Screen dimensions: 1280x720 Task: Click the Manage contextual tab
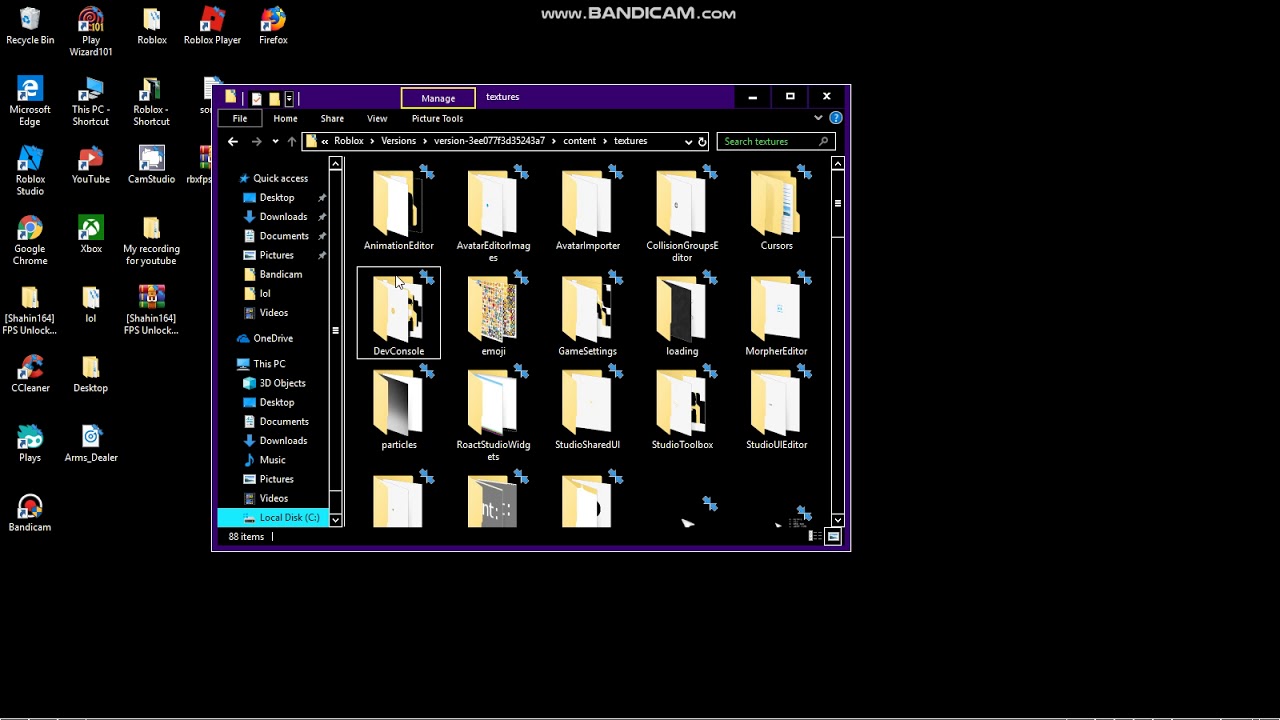(x=438, y=98)
